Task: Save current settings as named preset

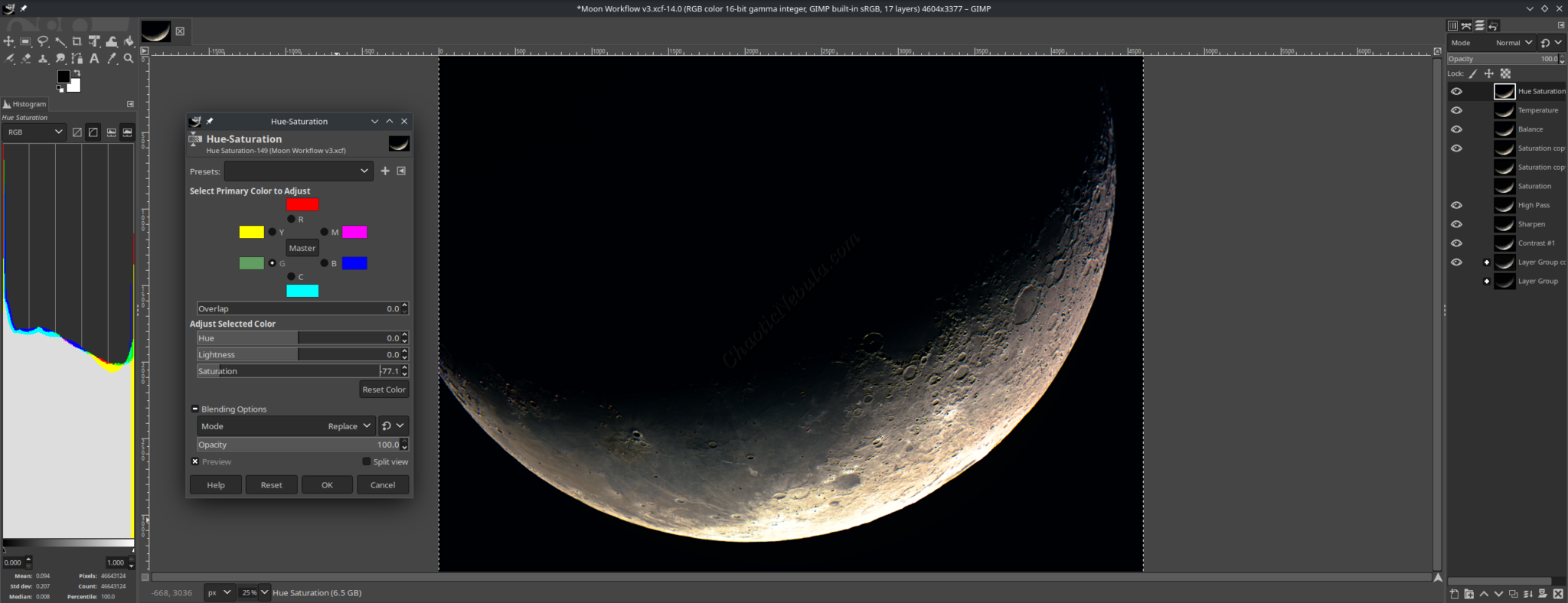Action: (385, 171)
